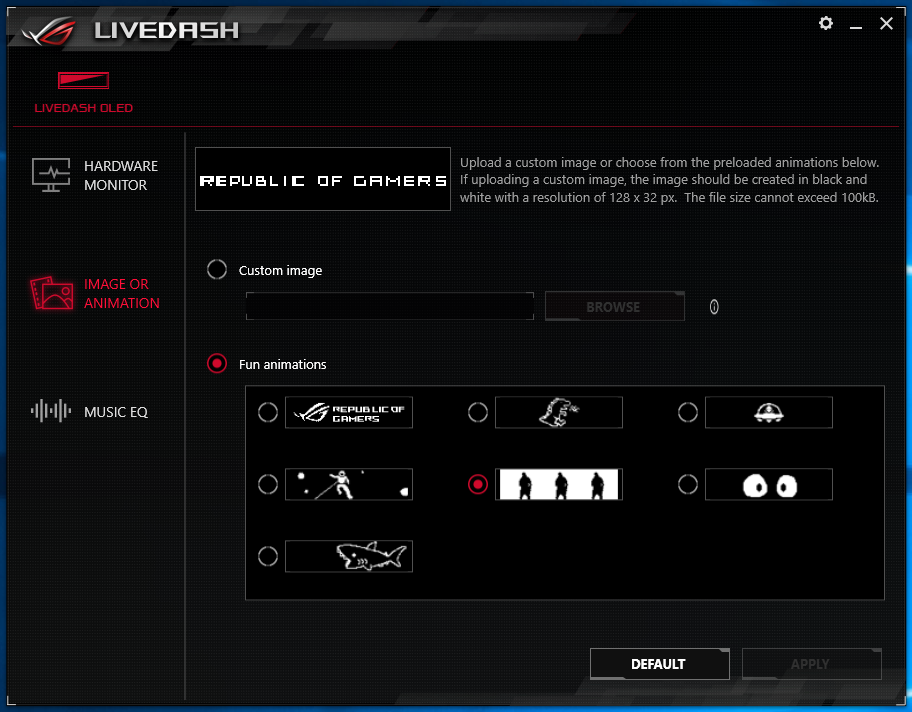Click the ROG logo in title bar

pos(49,30)
